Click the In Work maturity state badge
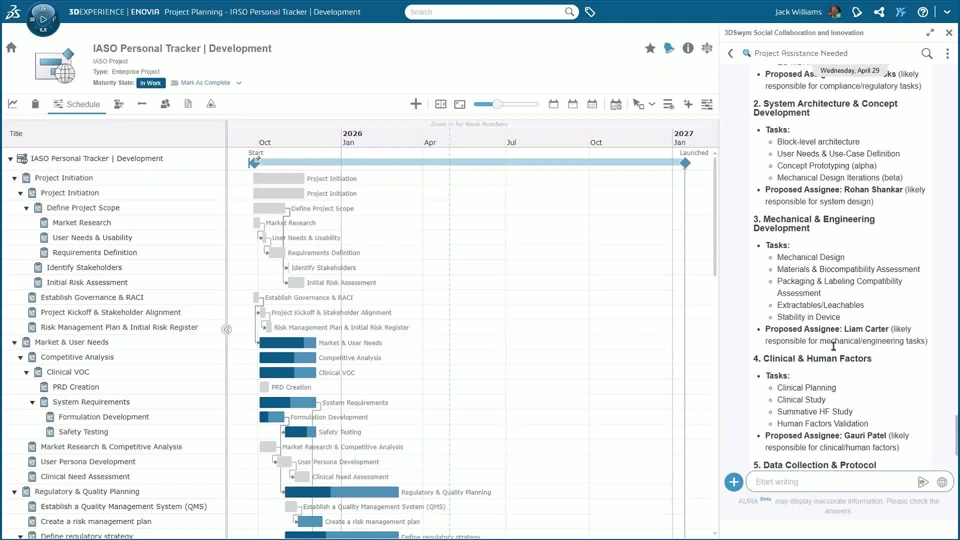 151,83
